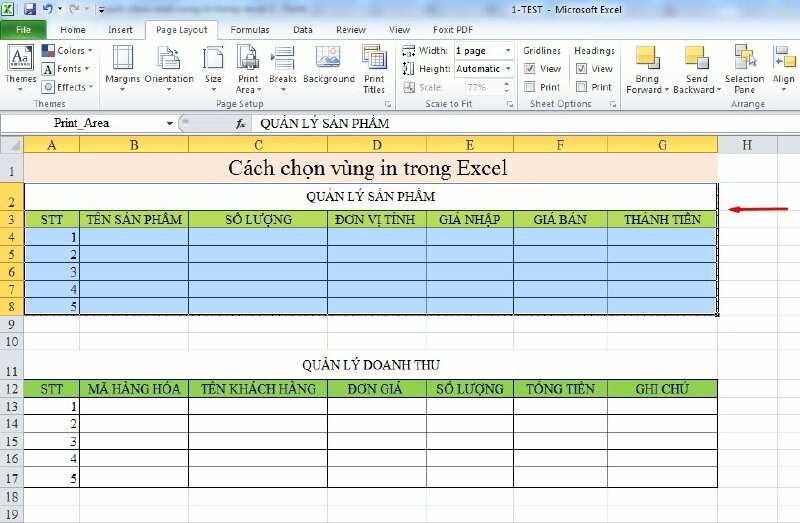The image size is (800, 523).
Task: Toggle Headings View checkbox
Action: (x=581, y=68)
